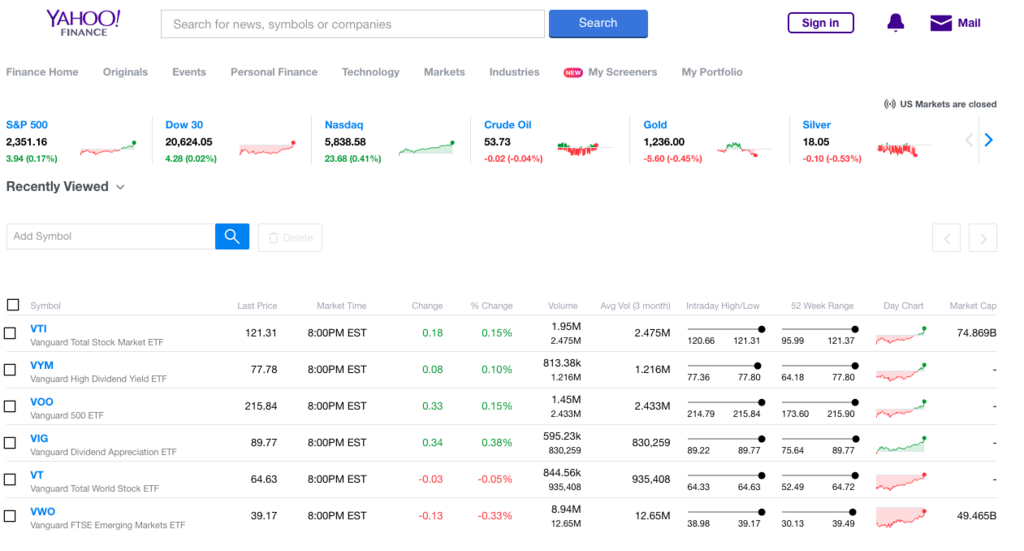Screen dimensions: 1024x551
Task: Focus the Add Symbol input field
Action: (x=111, y=236)
